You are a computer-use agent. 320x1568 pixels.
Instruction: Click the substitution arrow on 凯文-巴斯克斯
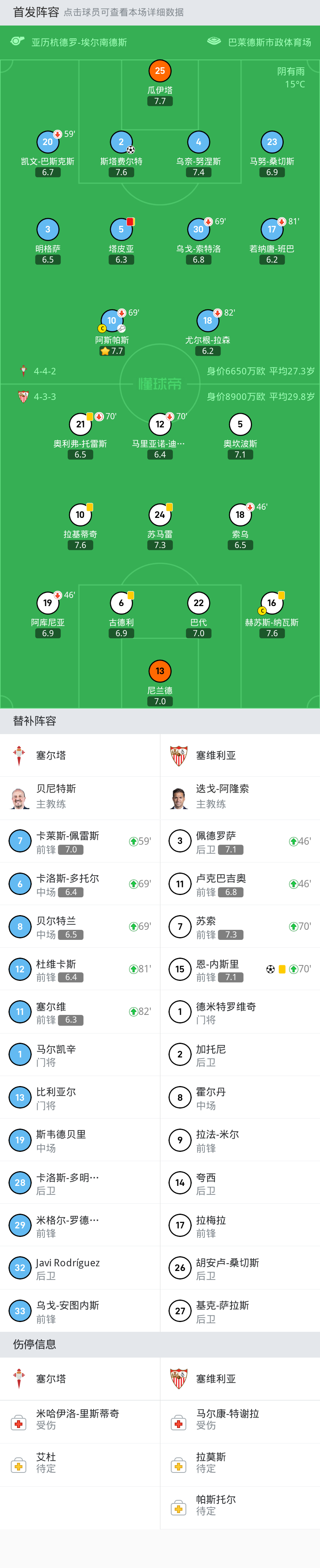pyautogui.click(x=57, y=135)
